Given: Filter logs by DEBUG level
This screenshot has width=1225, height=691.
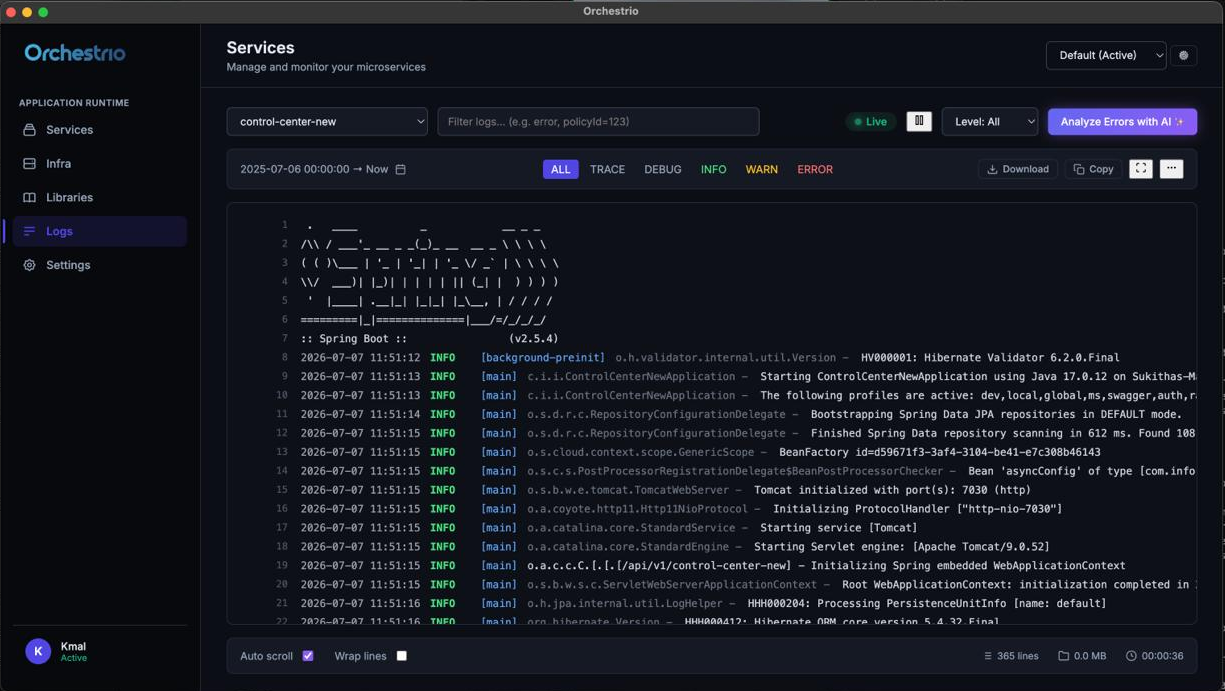Looking at the screenshot, I should [x=663, y=170].
